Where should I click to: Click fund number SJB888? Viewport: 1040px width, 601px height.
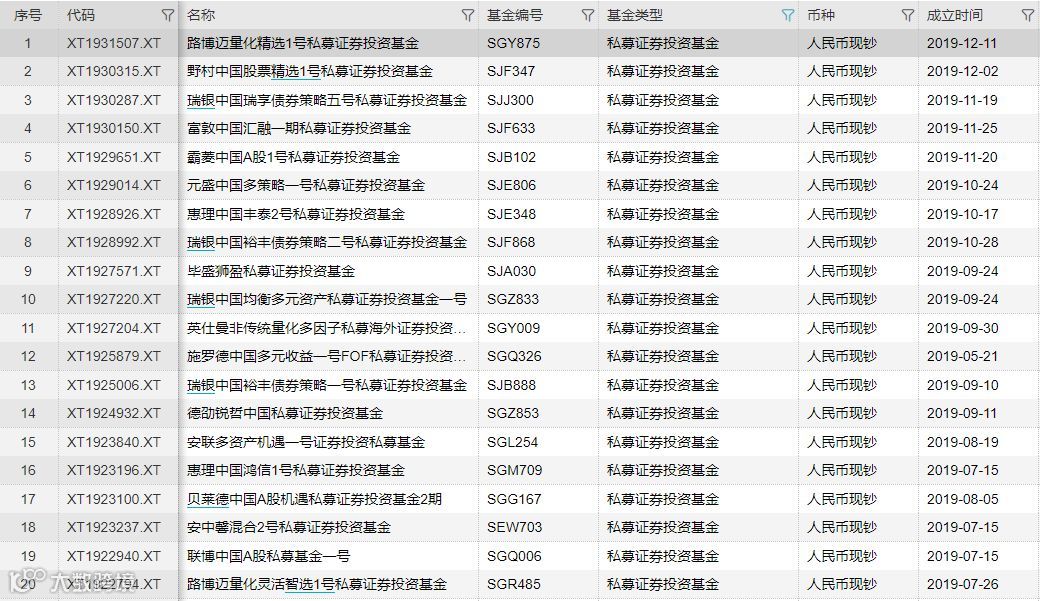511,385
